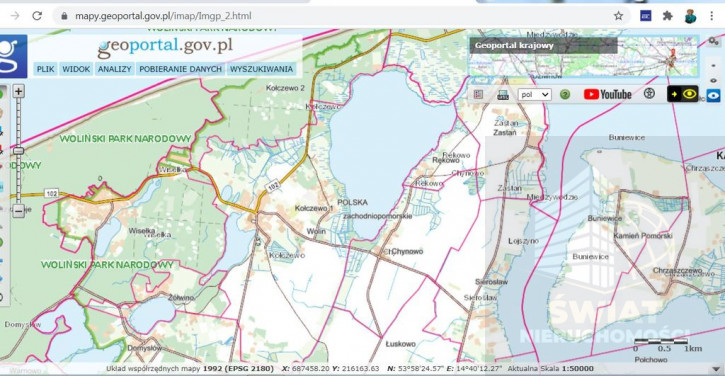
Task: Open the Chrome three-dot menu
Action: coord(712,16)
